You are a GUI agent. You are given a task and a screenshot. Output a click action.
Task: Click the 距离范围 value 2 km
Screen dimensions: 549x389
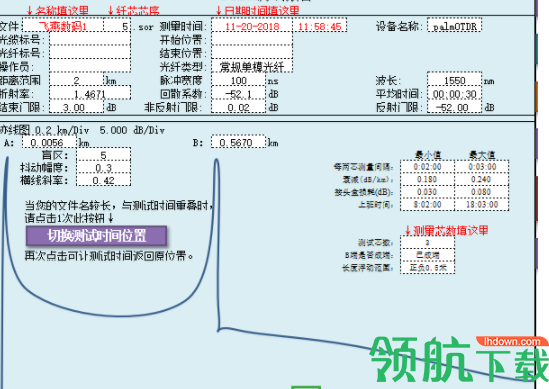pos(76,80)
